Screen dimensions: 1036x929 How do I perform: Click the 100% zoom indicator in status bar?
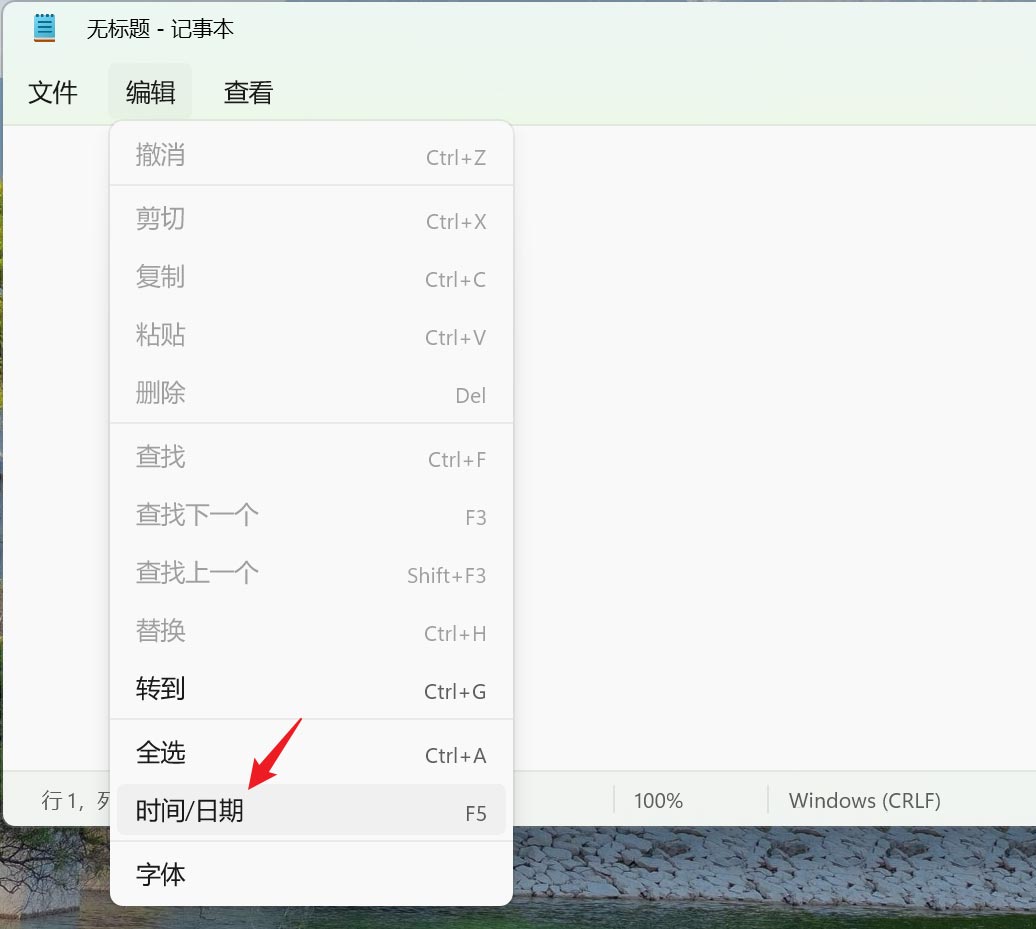pos(657,800)
